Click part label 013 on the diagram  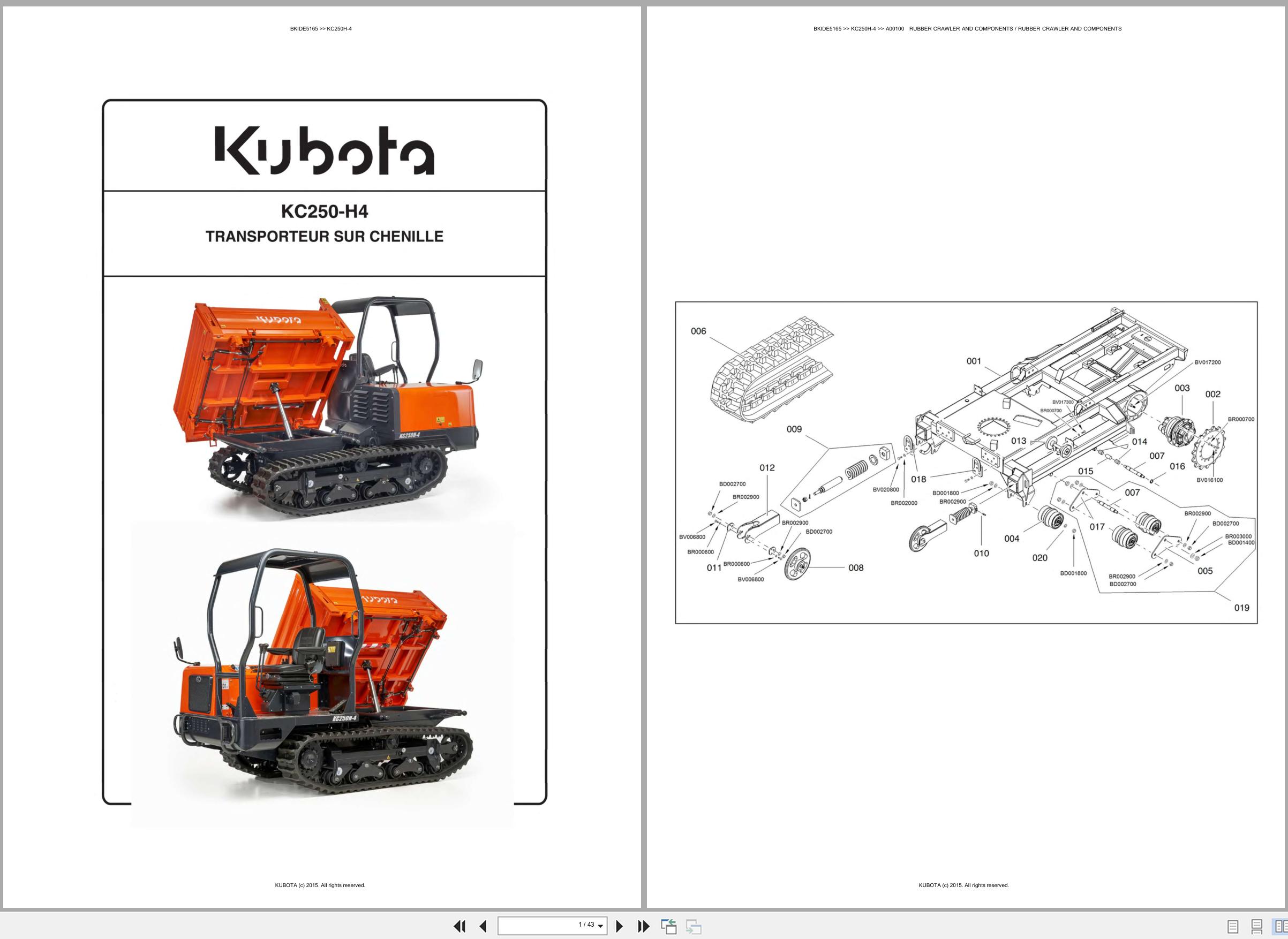[x=1019, y=441]
